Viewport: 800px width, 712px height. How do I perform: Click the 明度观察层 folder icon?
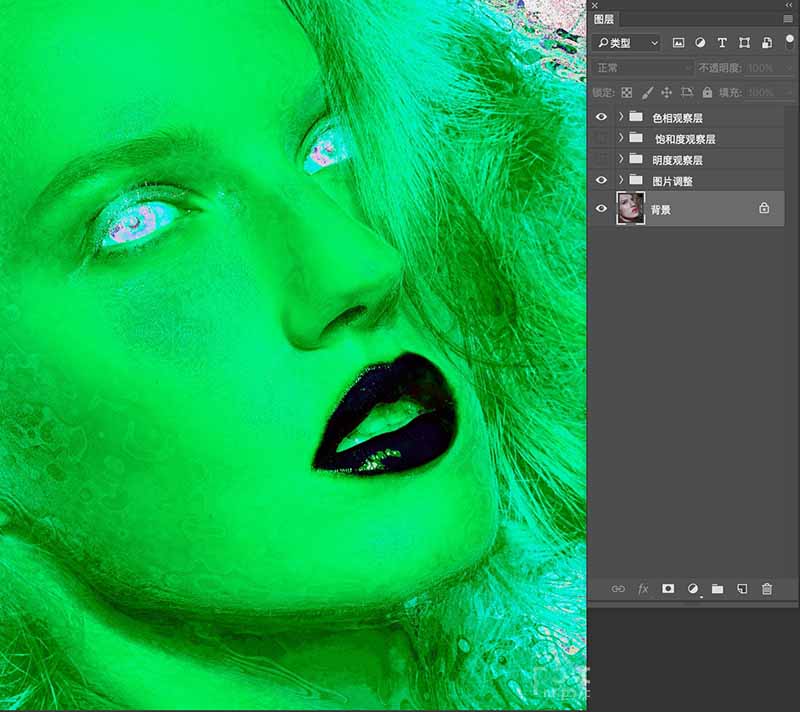point(636,159)
